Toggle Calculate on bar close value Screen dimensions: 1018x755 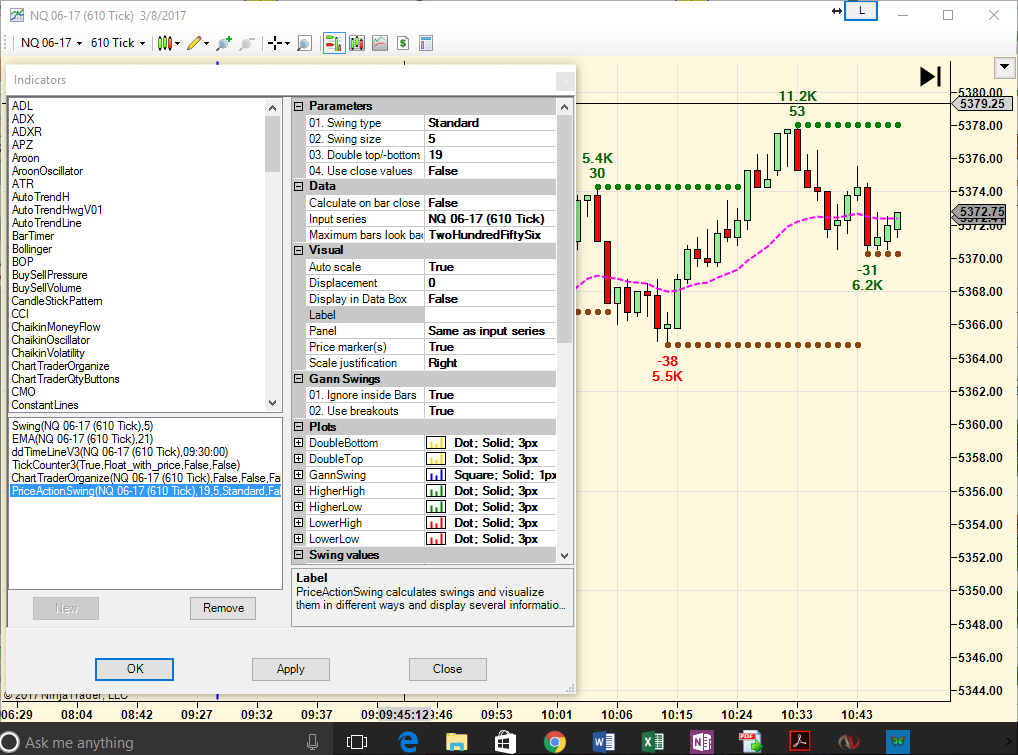pos(490,203)
